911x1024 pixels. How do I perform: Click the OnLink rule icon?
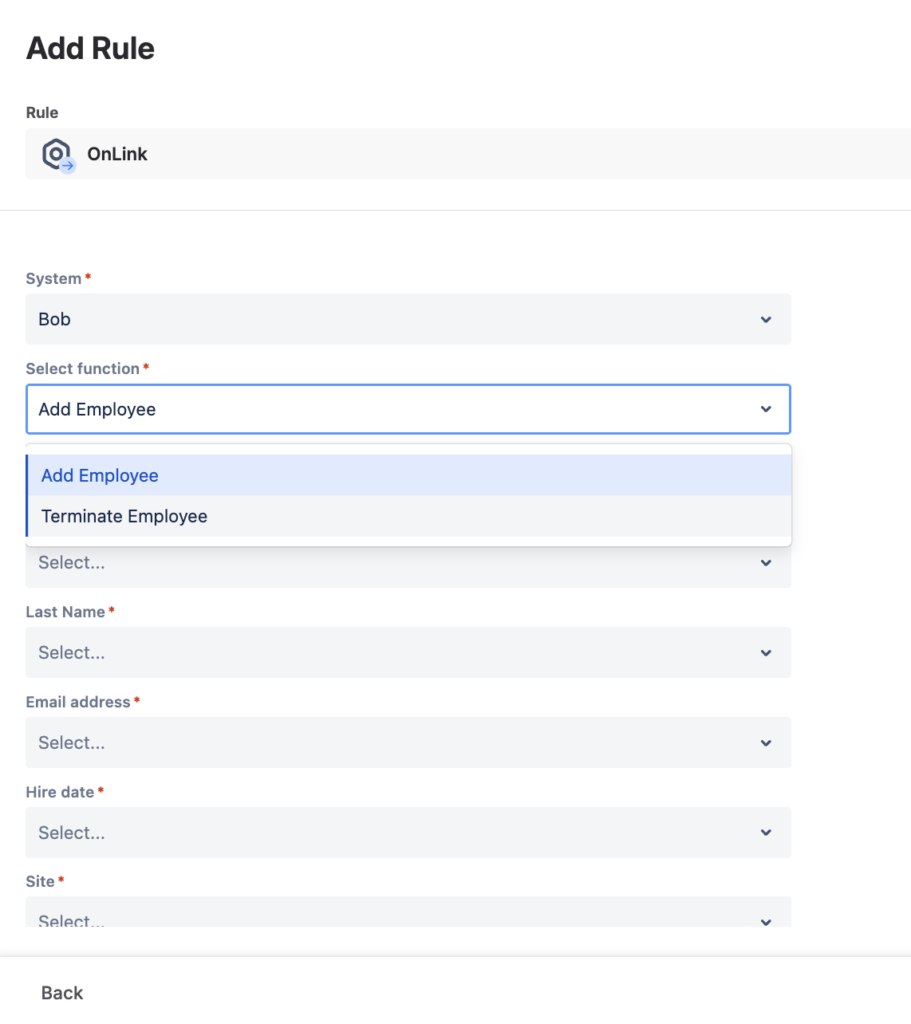(58, 155)
